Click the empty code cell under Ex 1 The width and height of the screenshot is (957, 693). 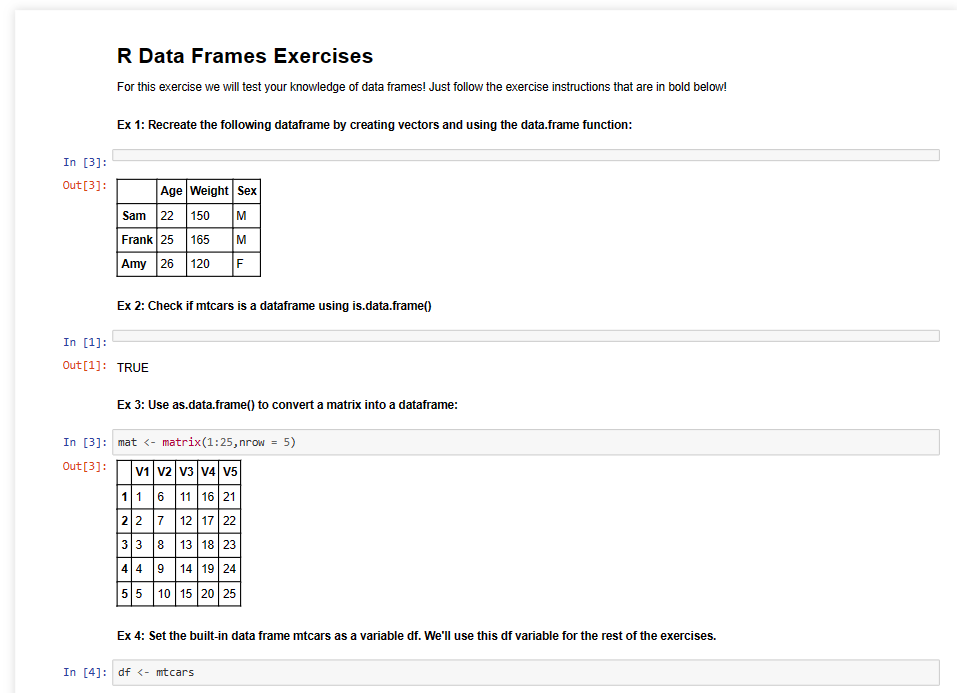[x=525, y=155]
